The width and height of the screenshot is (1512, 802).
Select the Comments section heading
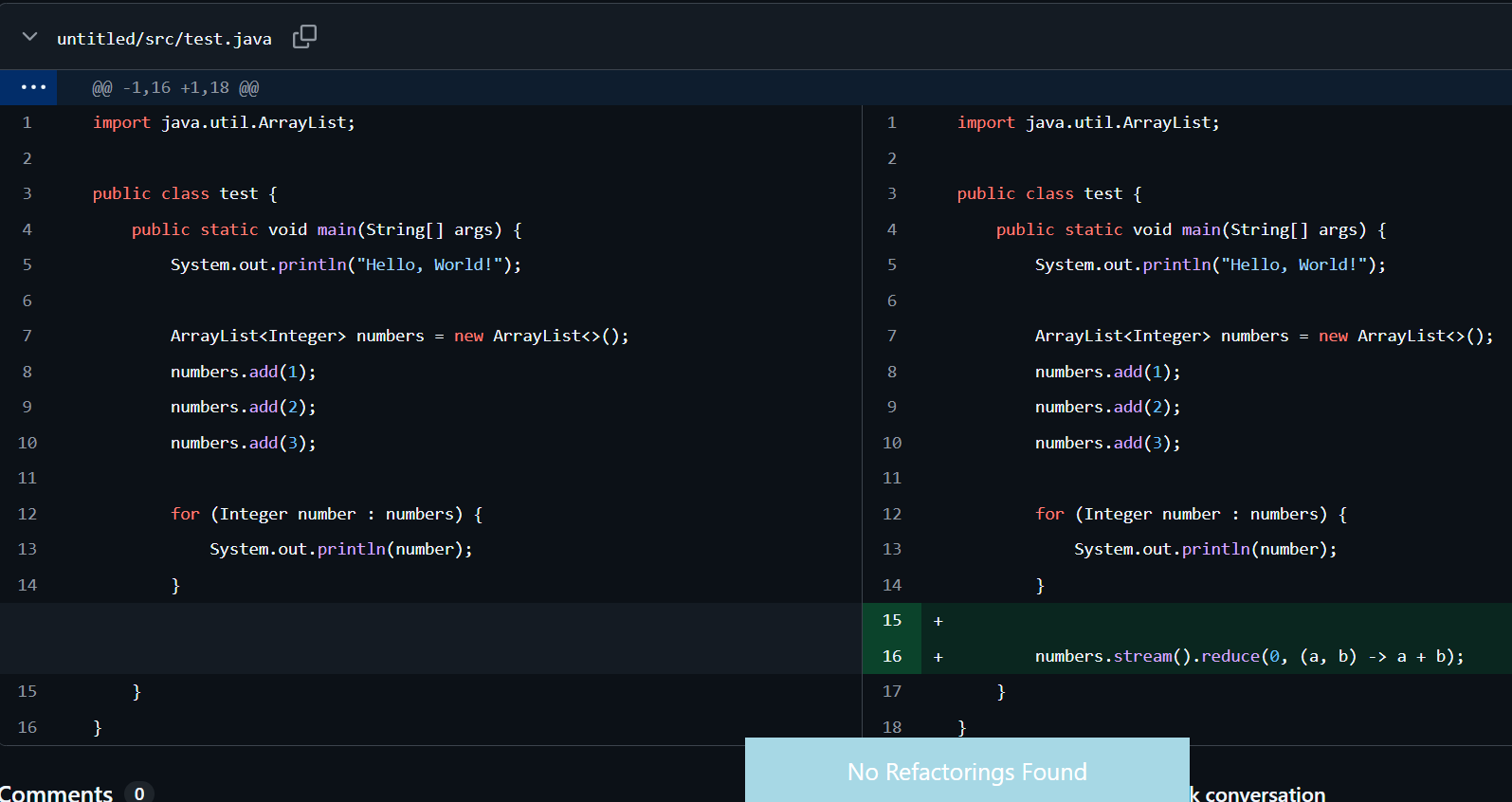pyautogui.click(x=57, y=793)
